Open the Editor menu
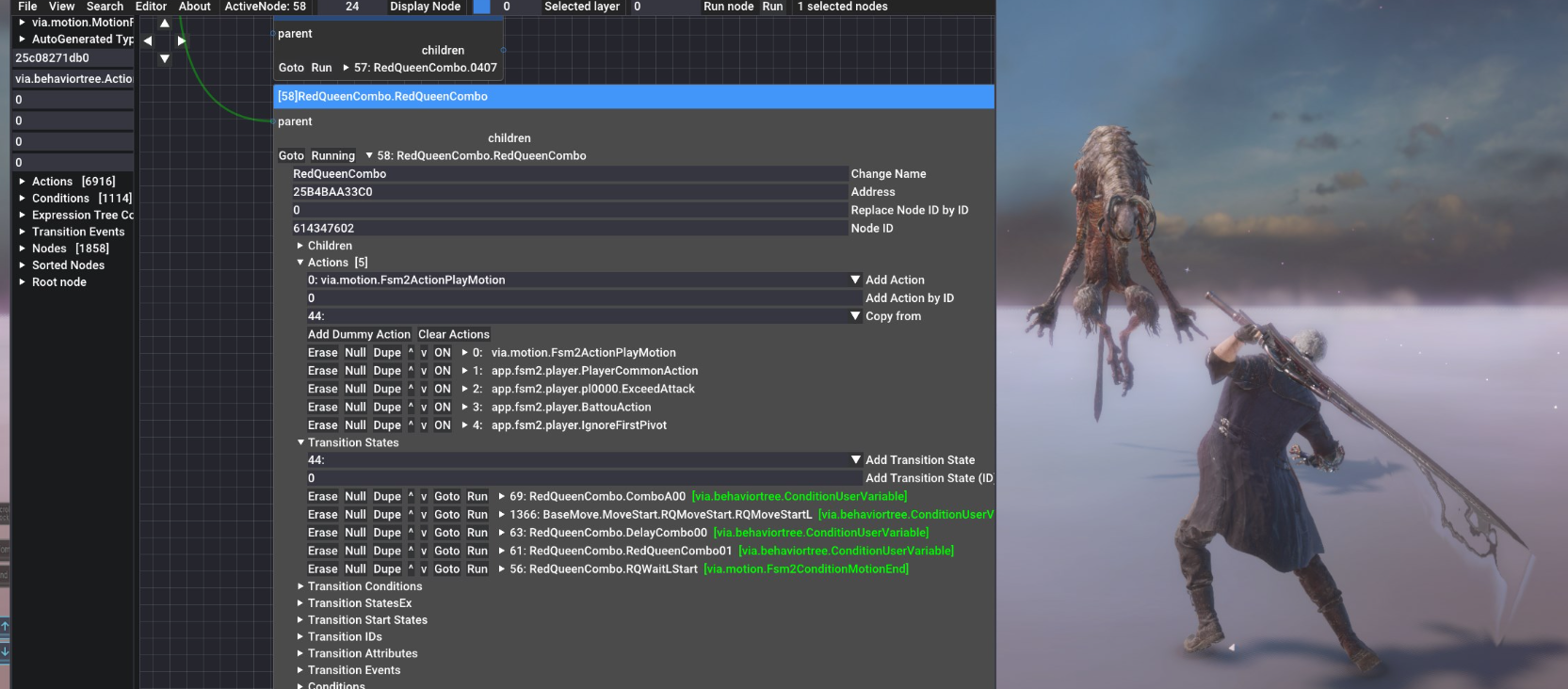The image size is (1568, 689). (x=151, y=7)
